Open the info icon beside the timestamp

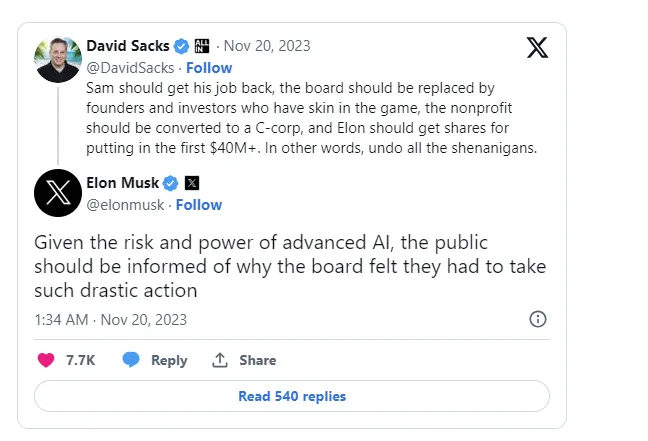tap(537, 319)
